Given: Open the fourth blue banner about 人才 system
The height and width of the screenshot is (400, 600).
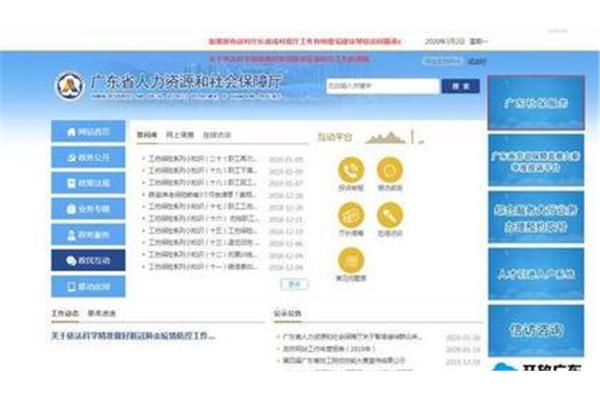Looking at the screenshot, I should click(x=536, y=274).
